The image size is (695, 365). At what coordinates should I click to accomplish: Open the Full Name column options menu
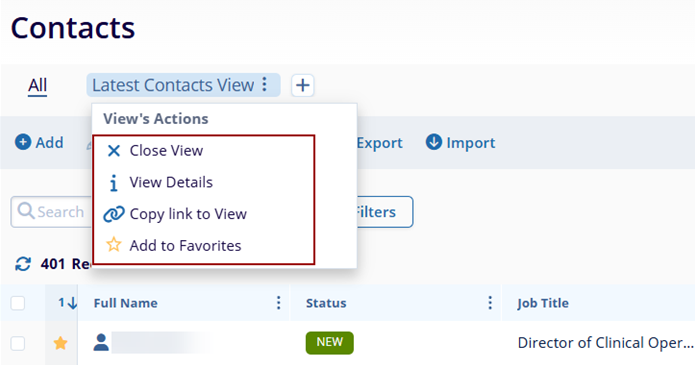point(278,303)
